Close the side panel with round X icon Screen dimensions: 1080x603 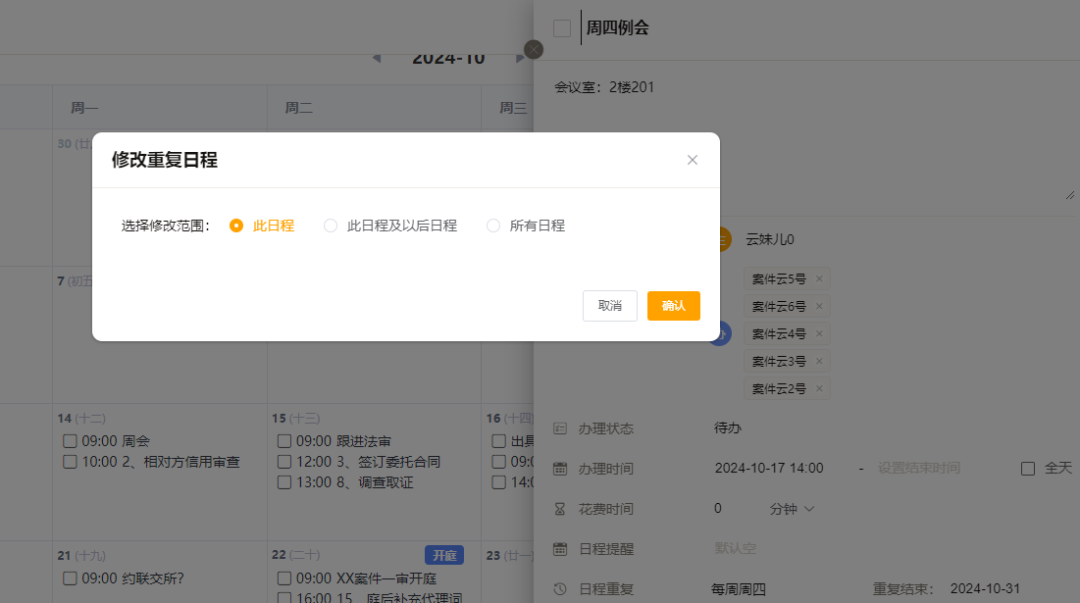(x=534, y=49)
